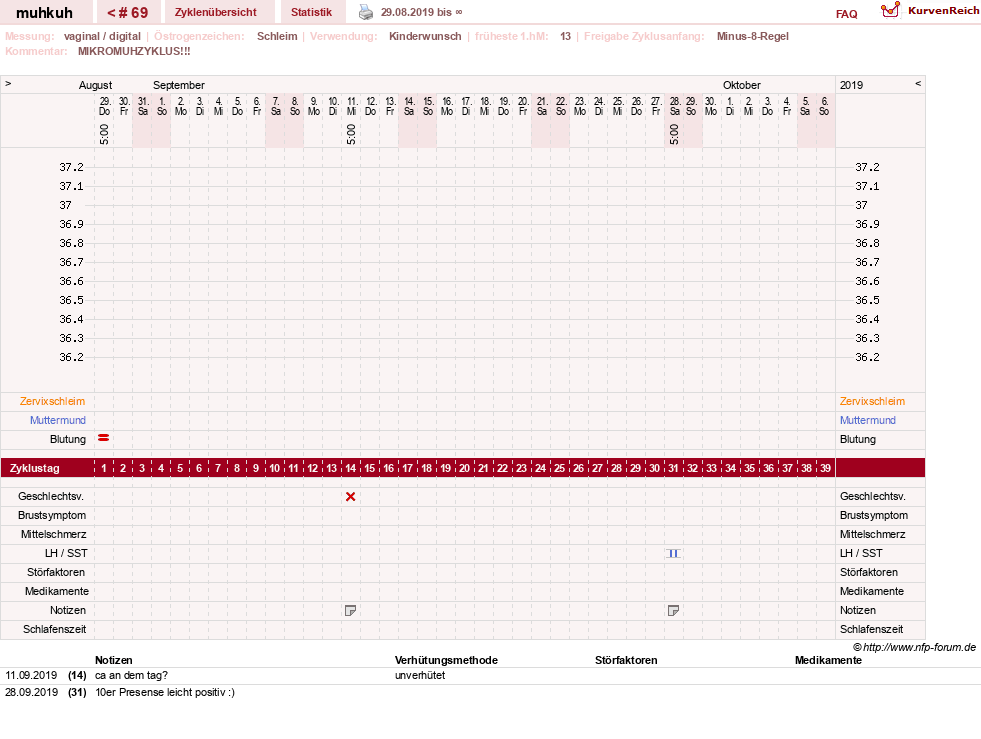Viewport: 981px width, 739px height.
Task: Click the red X intercourse marker
Action: [x=350, y=496]
